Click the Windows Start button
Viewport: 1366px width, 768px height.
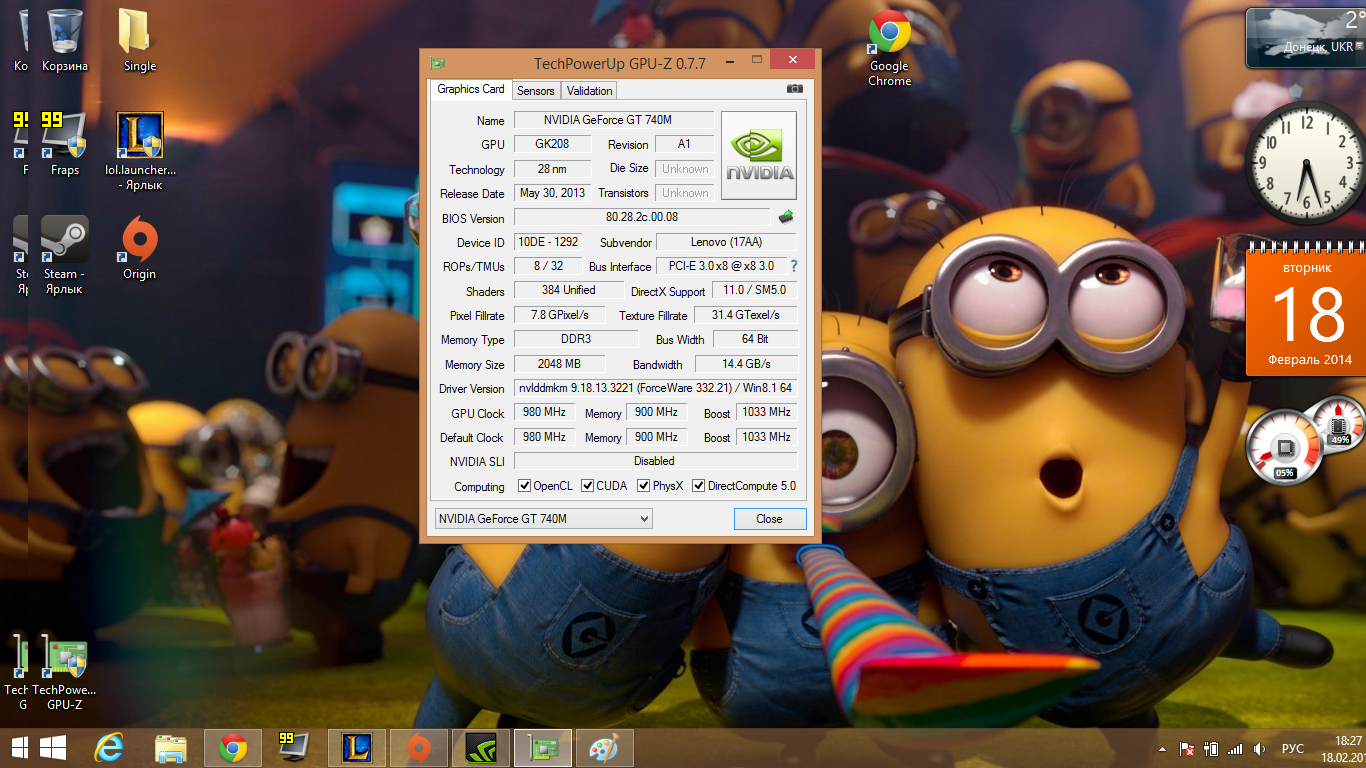[x=52, y=748]
